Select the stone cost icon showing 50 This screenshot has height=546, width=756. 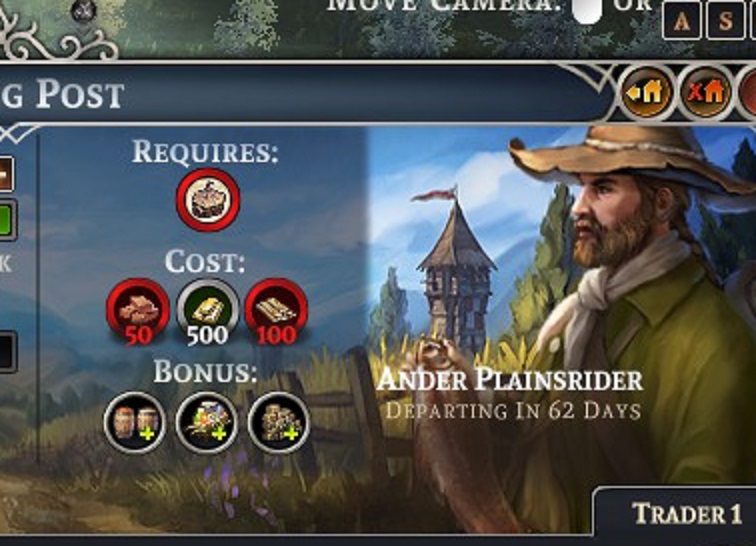point(138,311)
